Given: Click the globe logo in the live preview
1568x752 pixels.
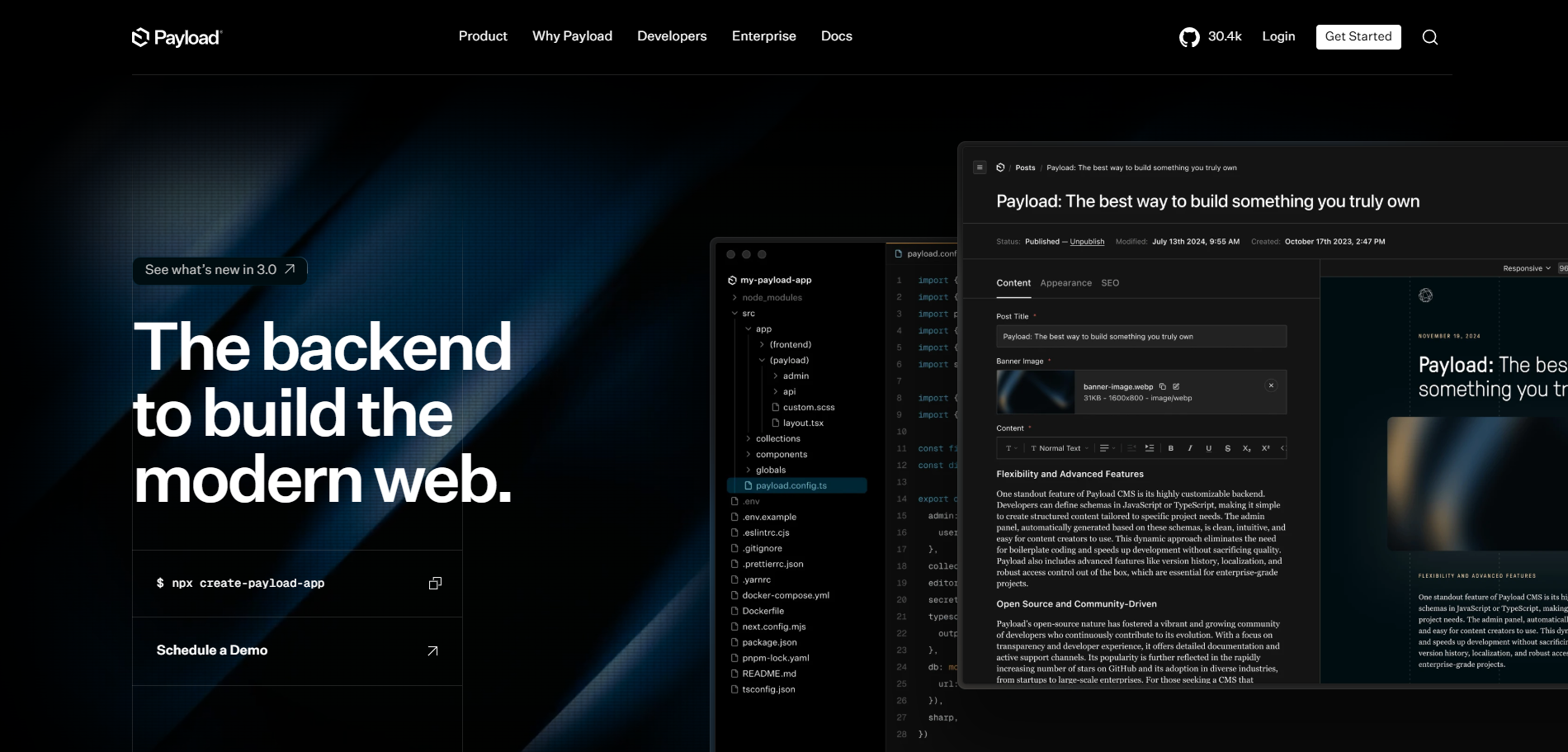Looking at the screenshot, I should 1425,296.
